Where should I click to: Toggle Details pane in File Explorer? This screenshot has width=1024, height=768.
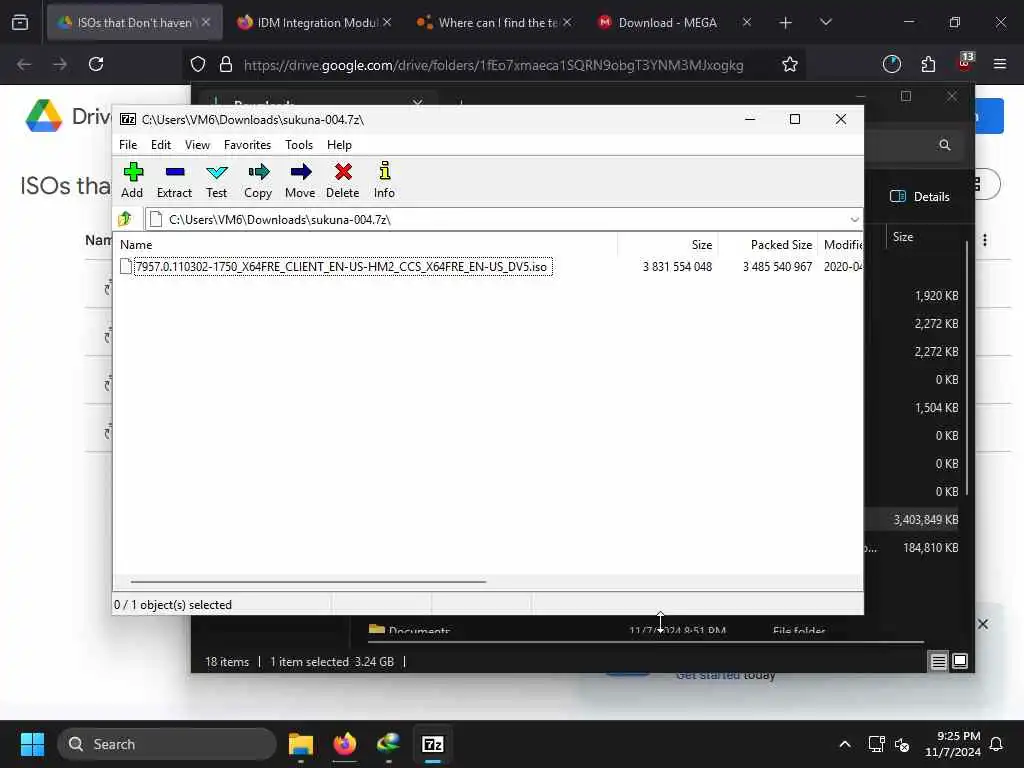[920, 197]
